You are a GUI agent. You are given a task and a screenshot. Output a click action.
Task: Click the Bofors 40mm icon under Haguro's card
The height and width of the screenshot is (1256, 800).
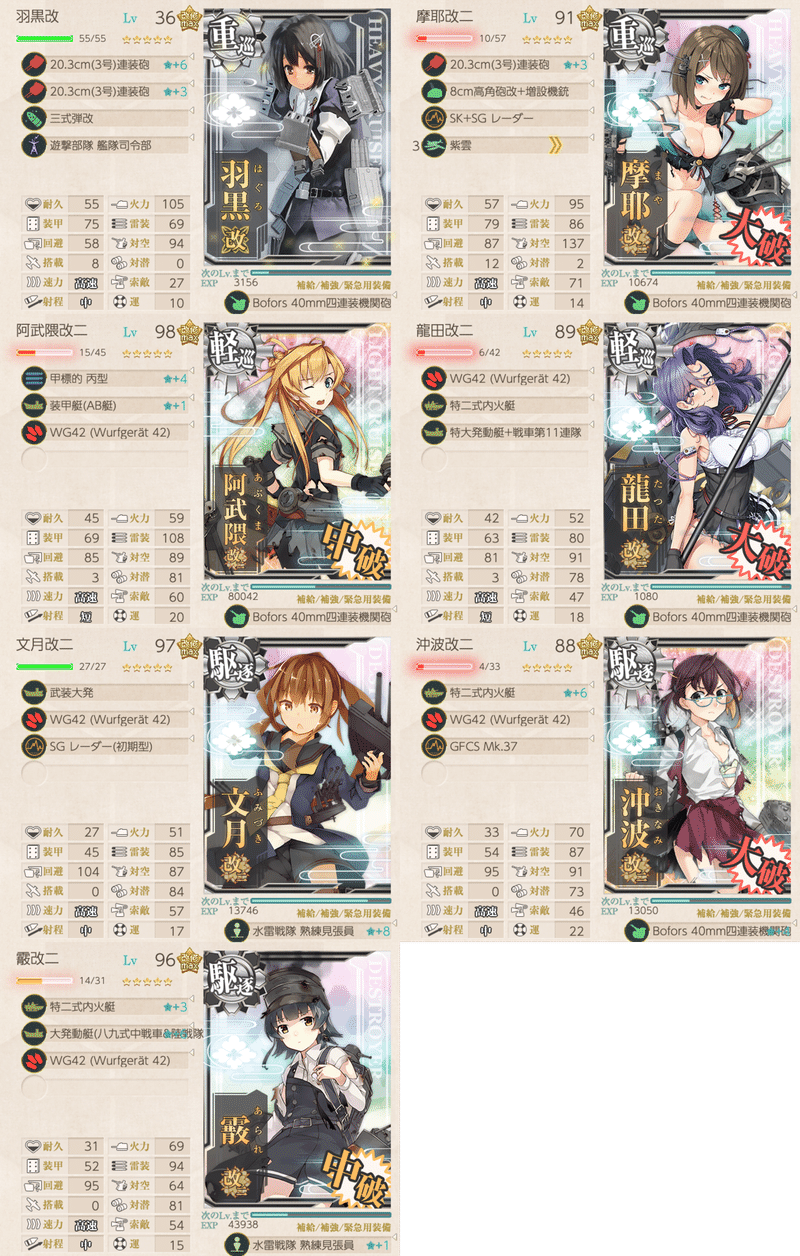237,302
